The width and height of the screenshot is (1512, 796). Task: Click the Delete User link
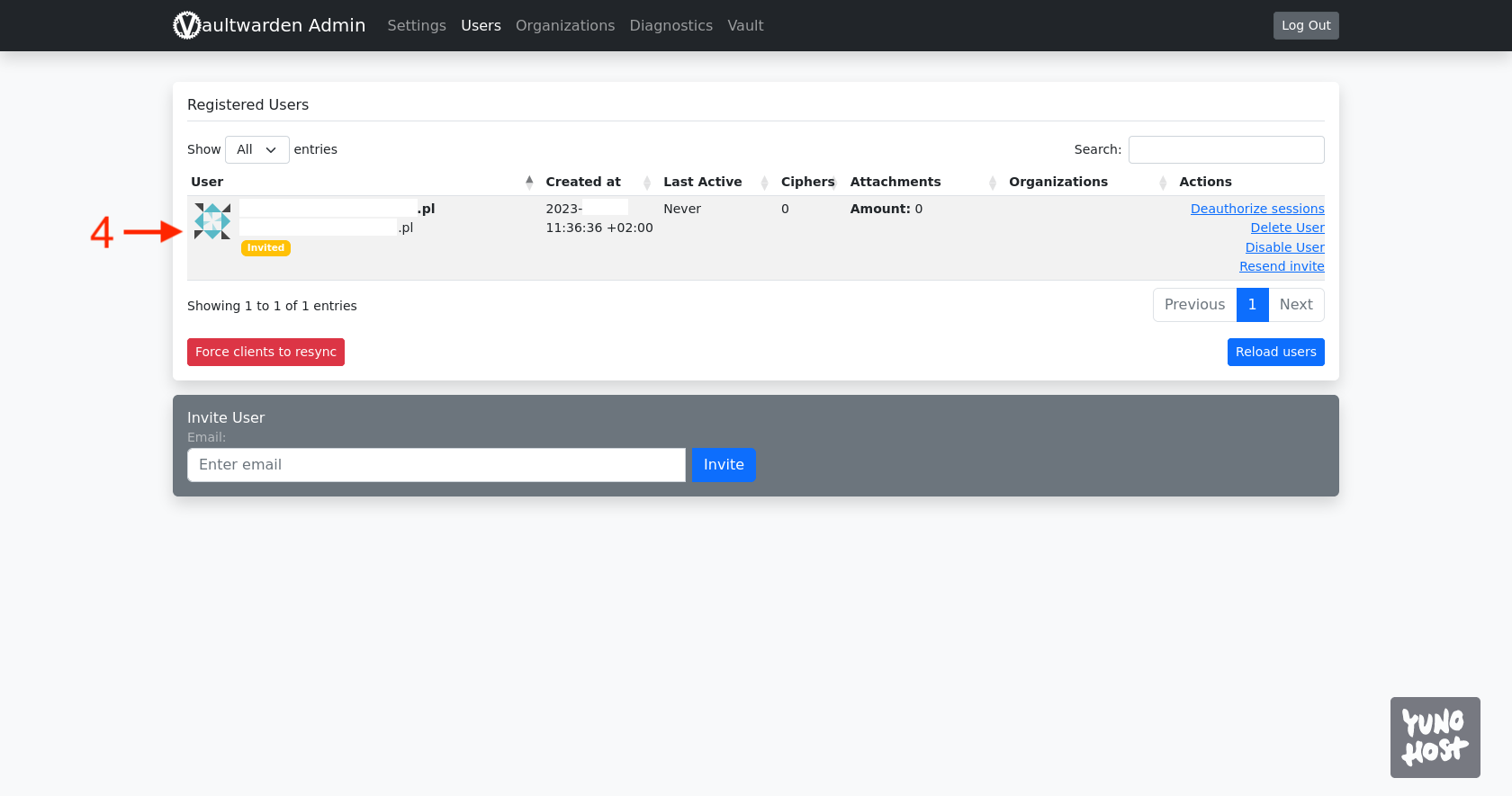coord(1287,228)
